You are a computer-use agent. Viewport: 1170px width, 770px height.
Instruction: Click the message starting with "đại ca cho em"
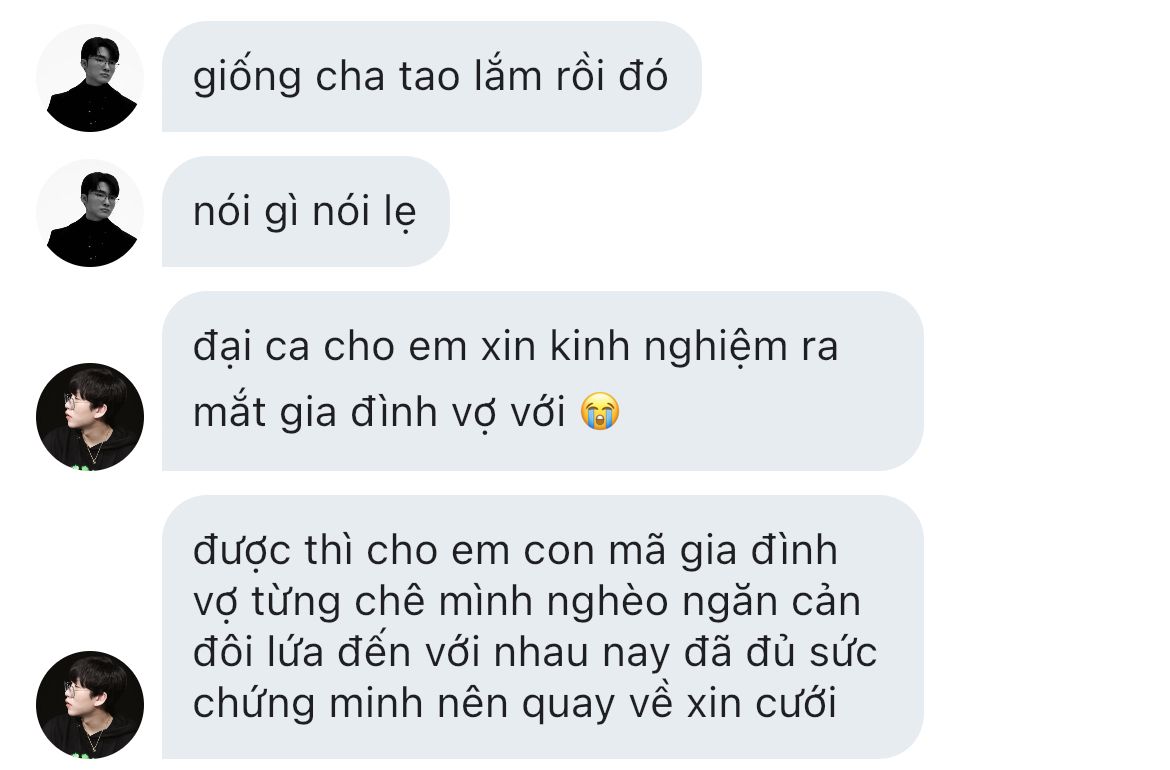542,381
